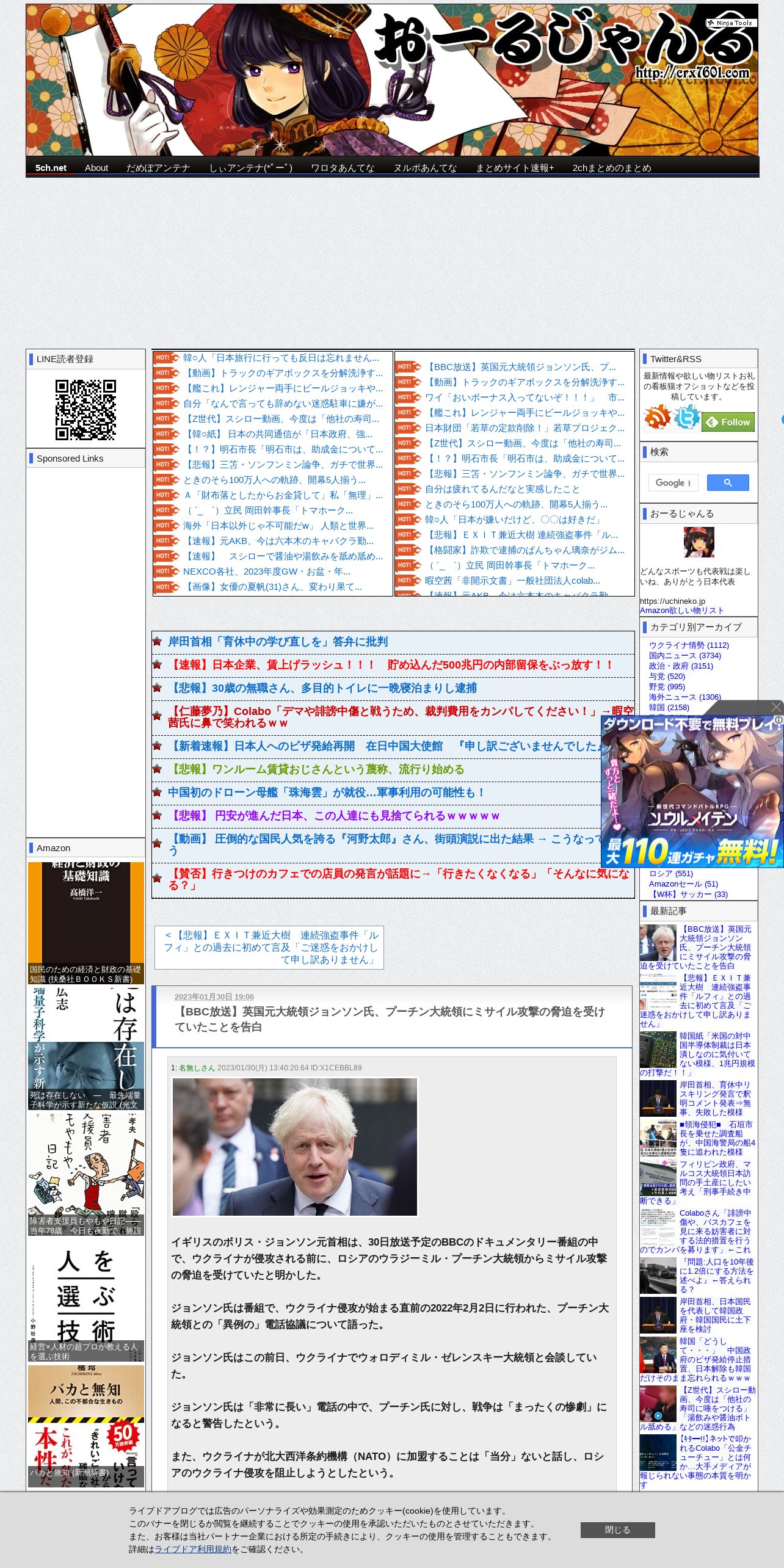Open the しぃアンテナ menu item

(251, 168)
